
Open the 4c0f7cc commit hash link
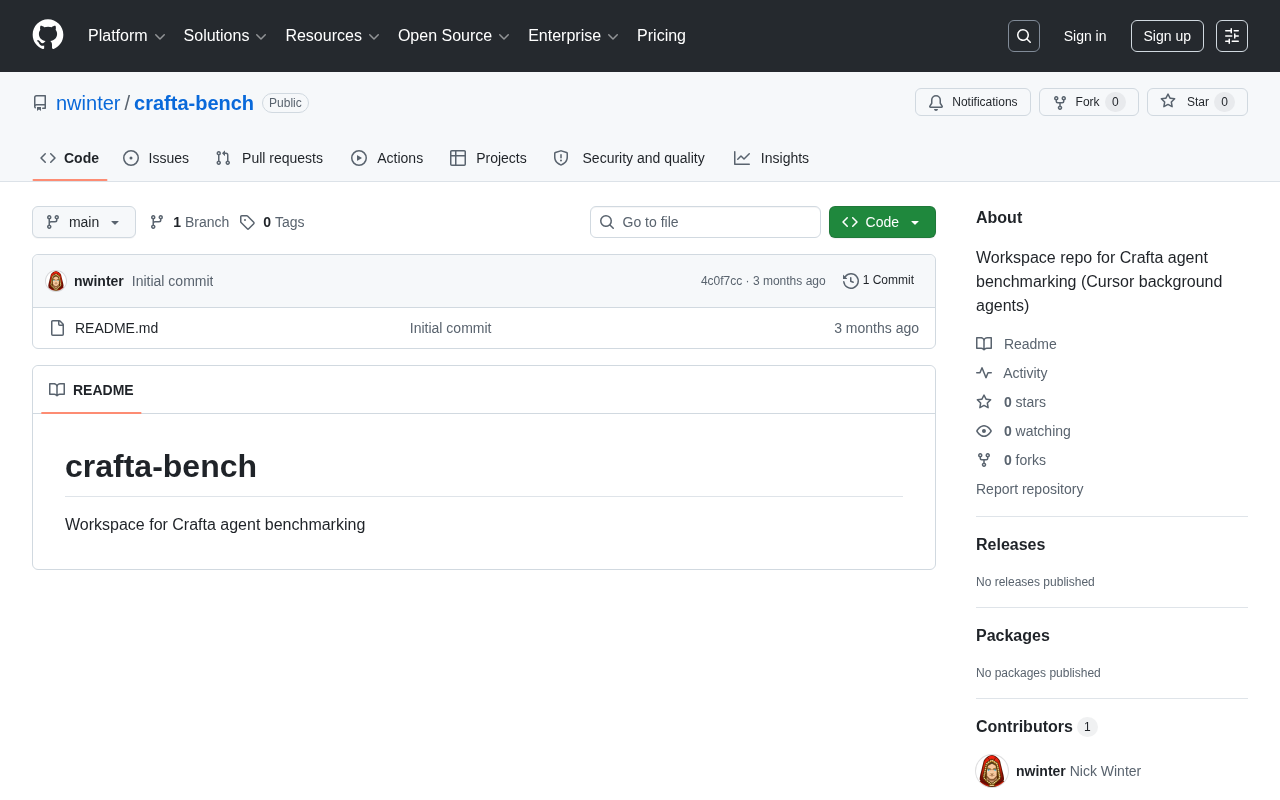tap(721, 281)
